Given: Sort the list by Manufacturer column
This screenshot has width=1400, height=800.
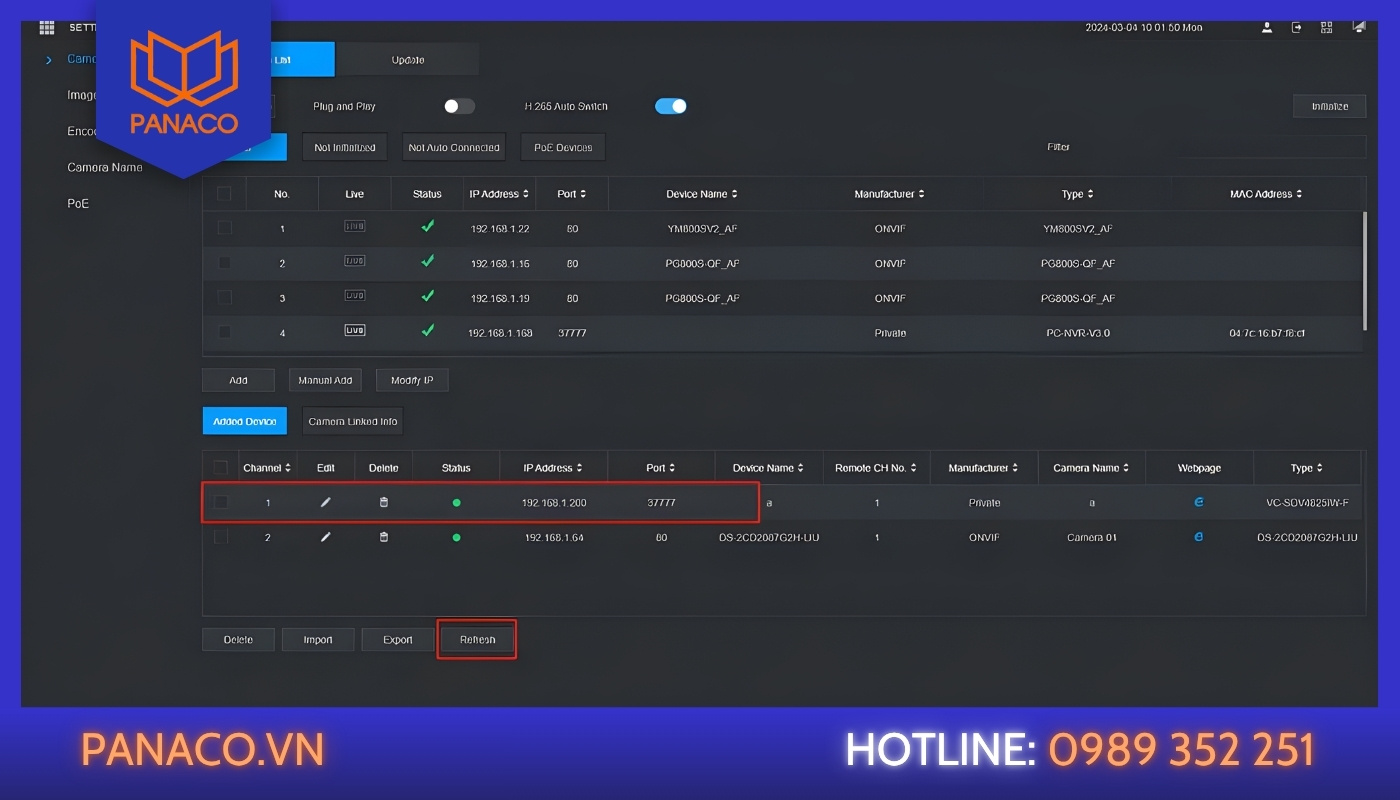Looking at the screenshot, I should pyautogui.click(x=889, y=194).
